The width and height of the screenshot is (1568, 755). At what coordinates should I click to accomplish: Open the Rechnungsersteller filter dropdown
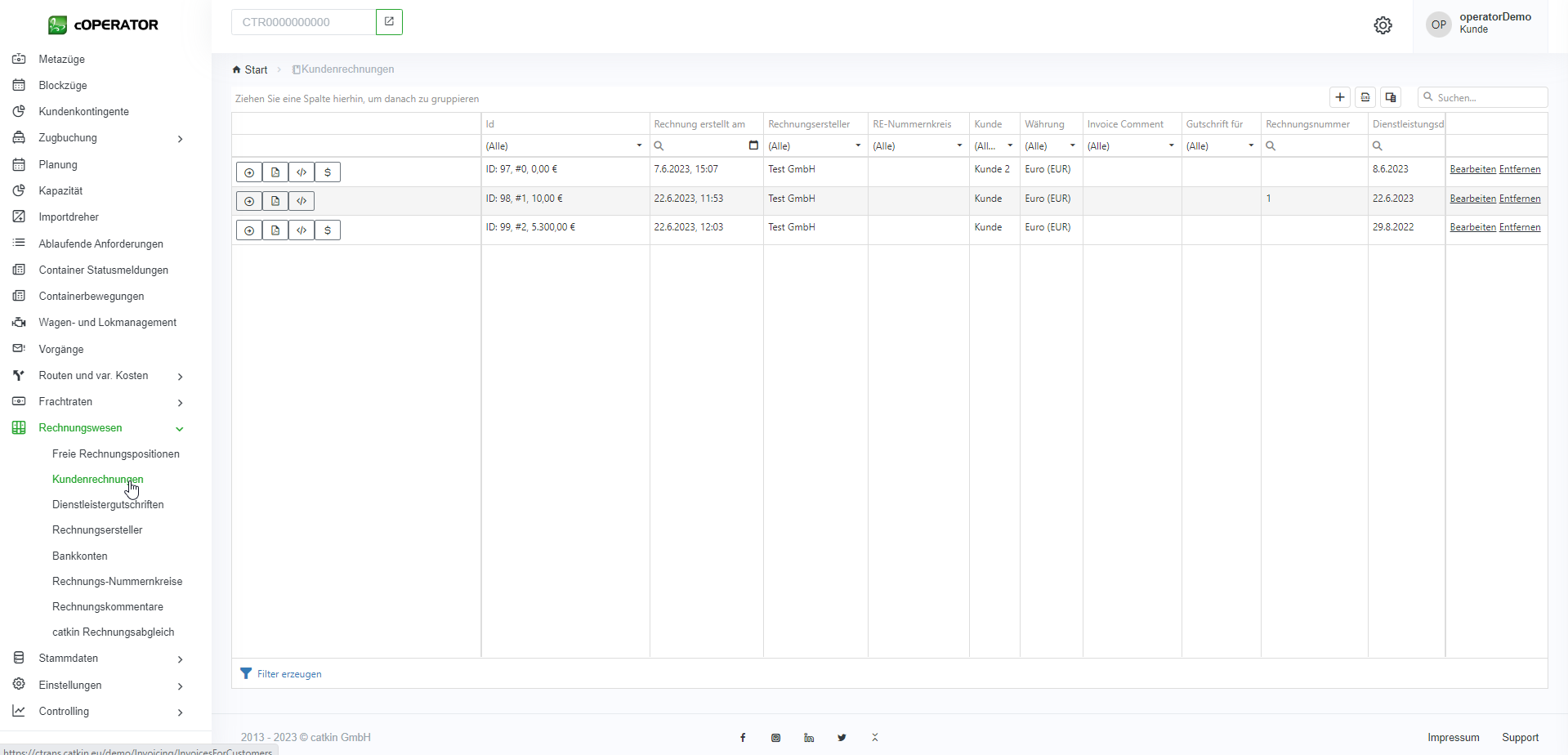point(858,145)
